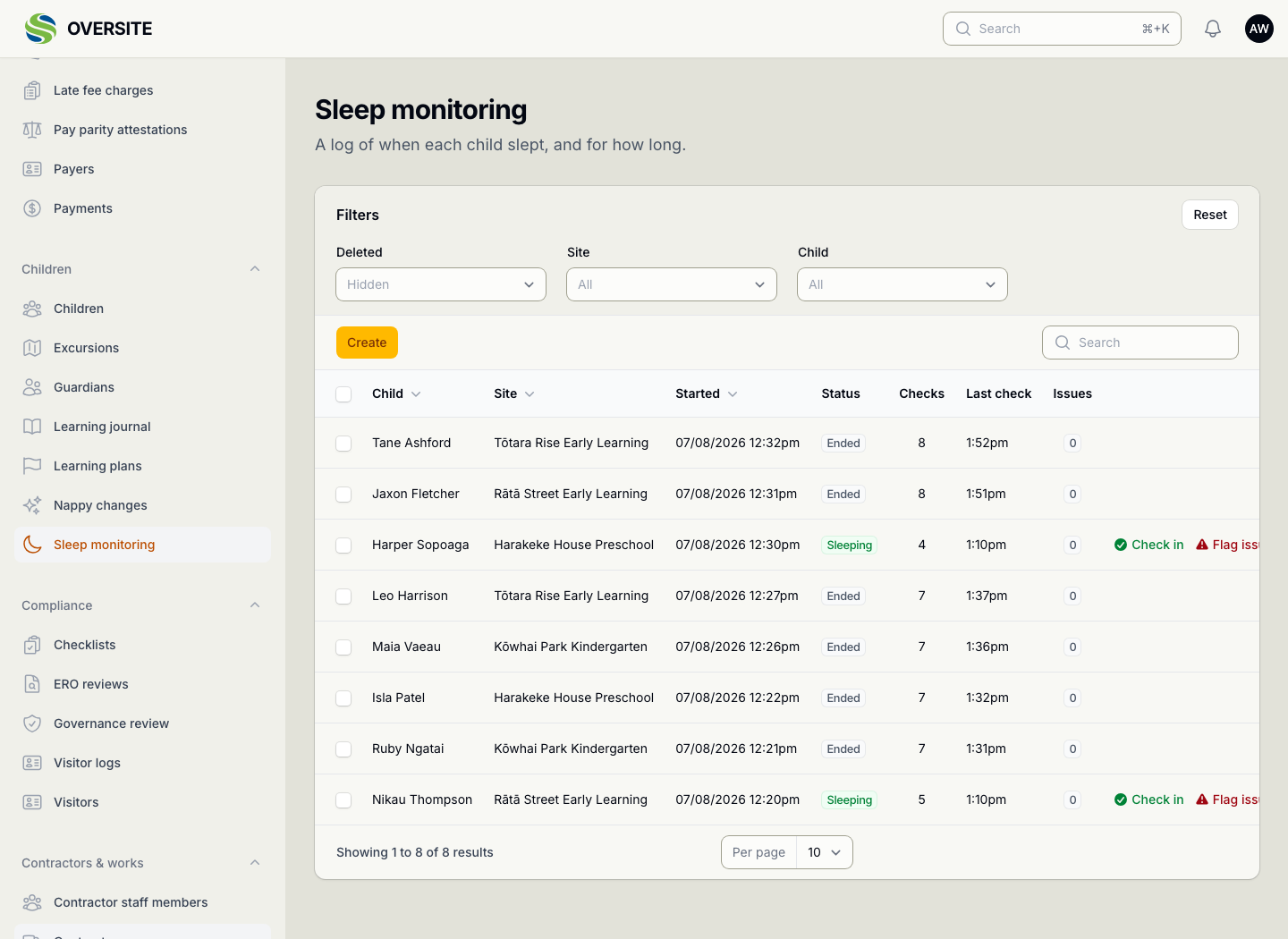Tick the checkbox for Harper Sopoaga

tap(343, 546)
